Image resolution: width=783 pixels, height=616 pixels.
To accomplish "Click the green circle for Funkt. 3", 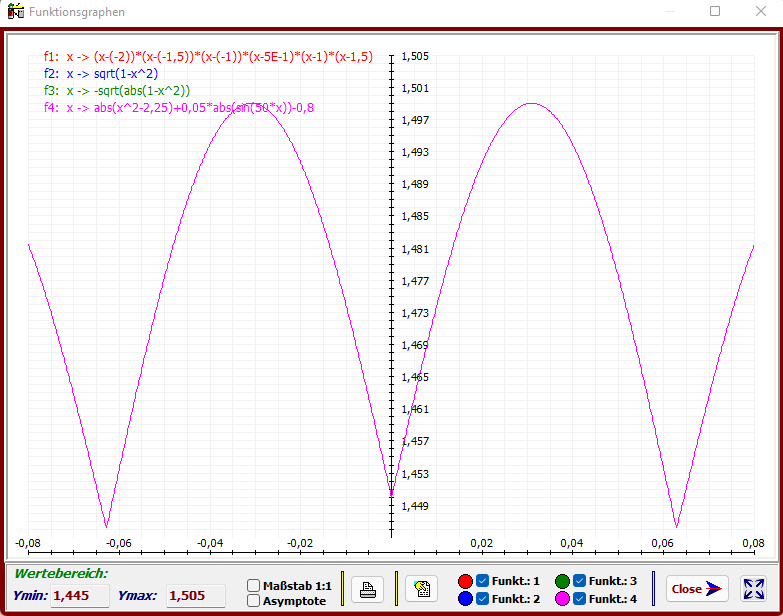I will tap(562, 581).
